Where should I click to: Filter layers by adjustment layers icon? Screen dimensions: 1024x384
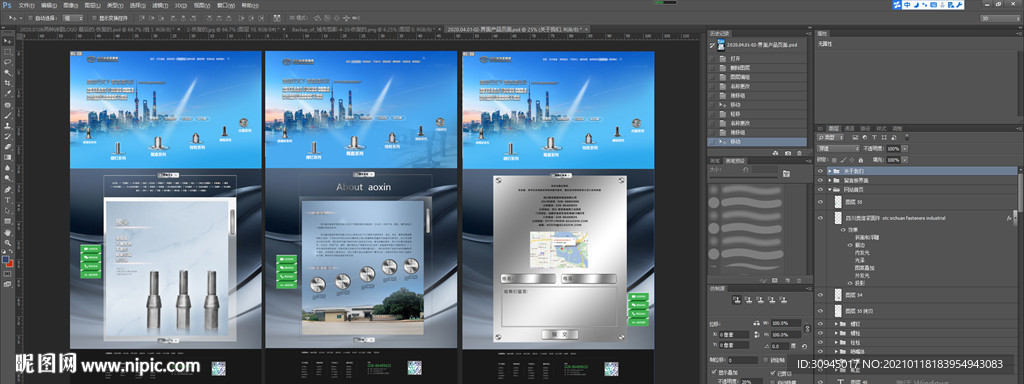pos(865,138)
